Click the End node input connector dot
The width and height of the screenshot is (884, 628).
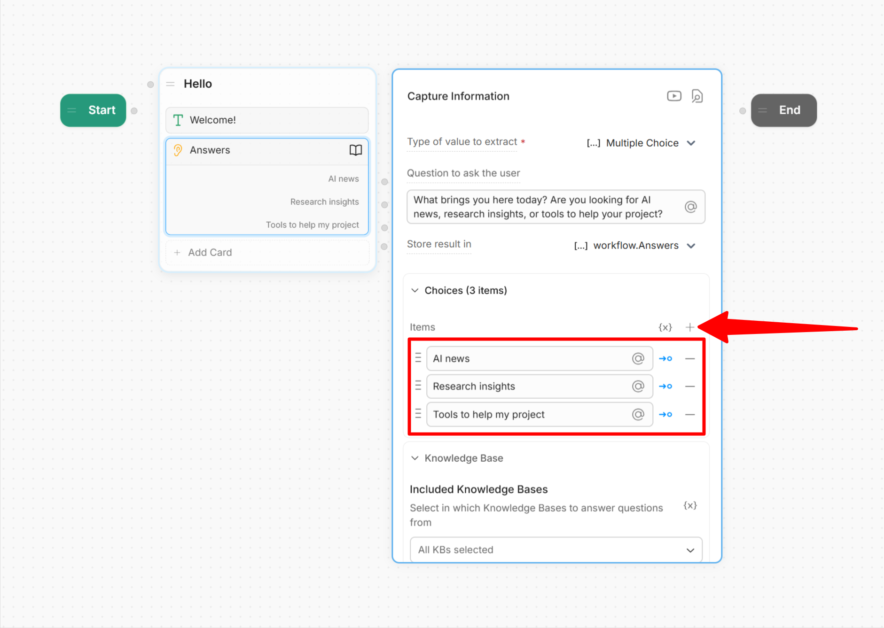(x=742, y=110)
